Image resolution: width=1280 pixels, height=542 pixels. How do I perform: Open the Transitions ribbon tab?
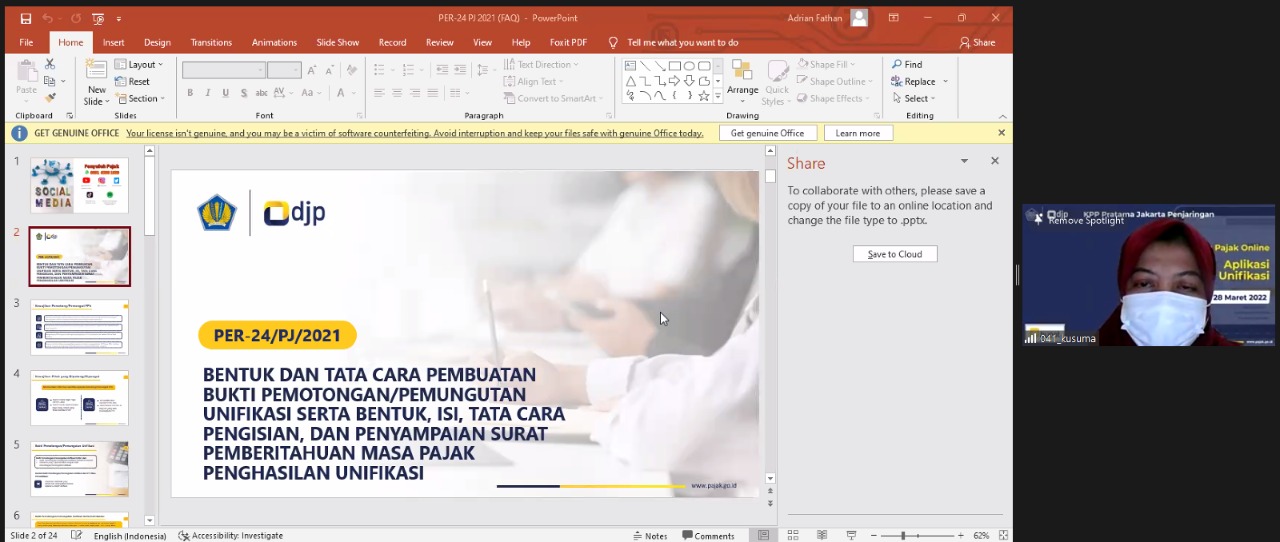tap(211, 43)
